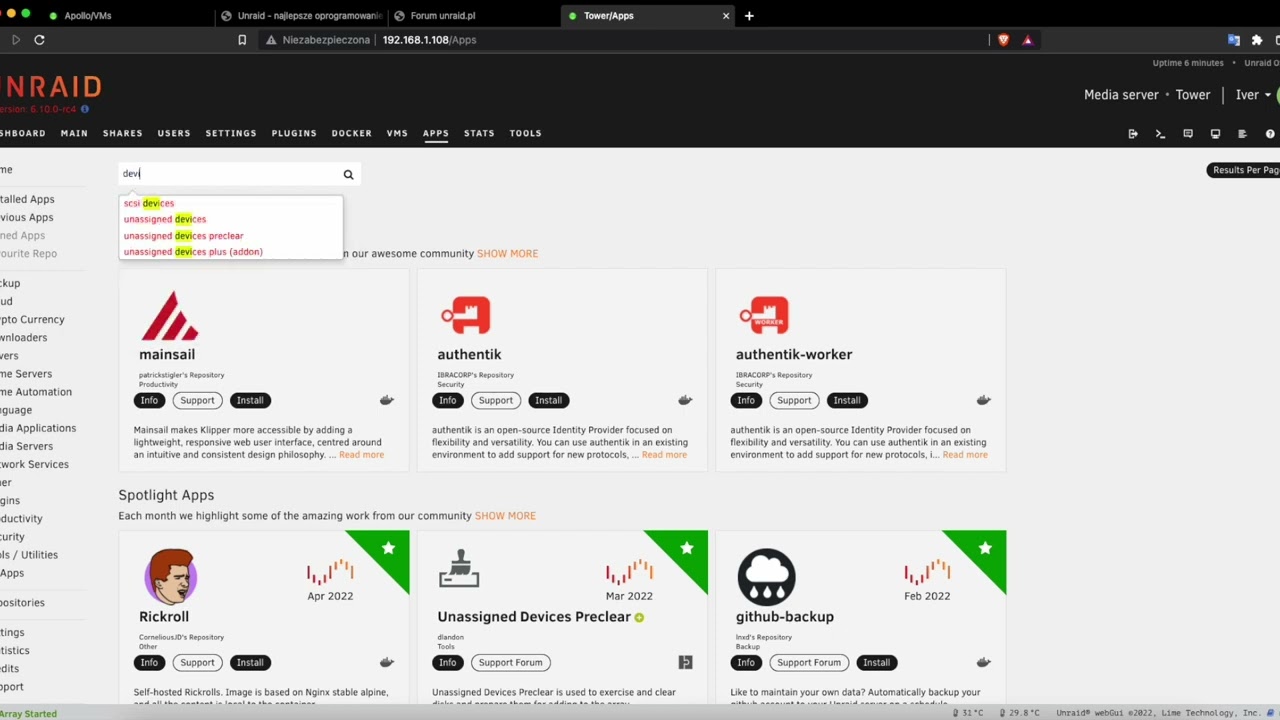Click the docker icon on authentik card
The height and width of the screenshot is (720, 1280).
685,400
